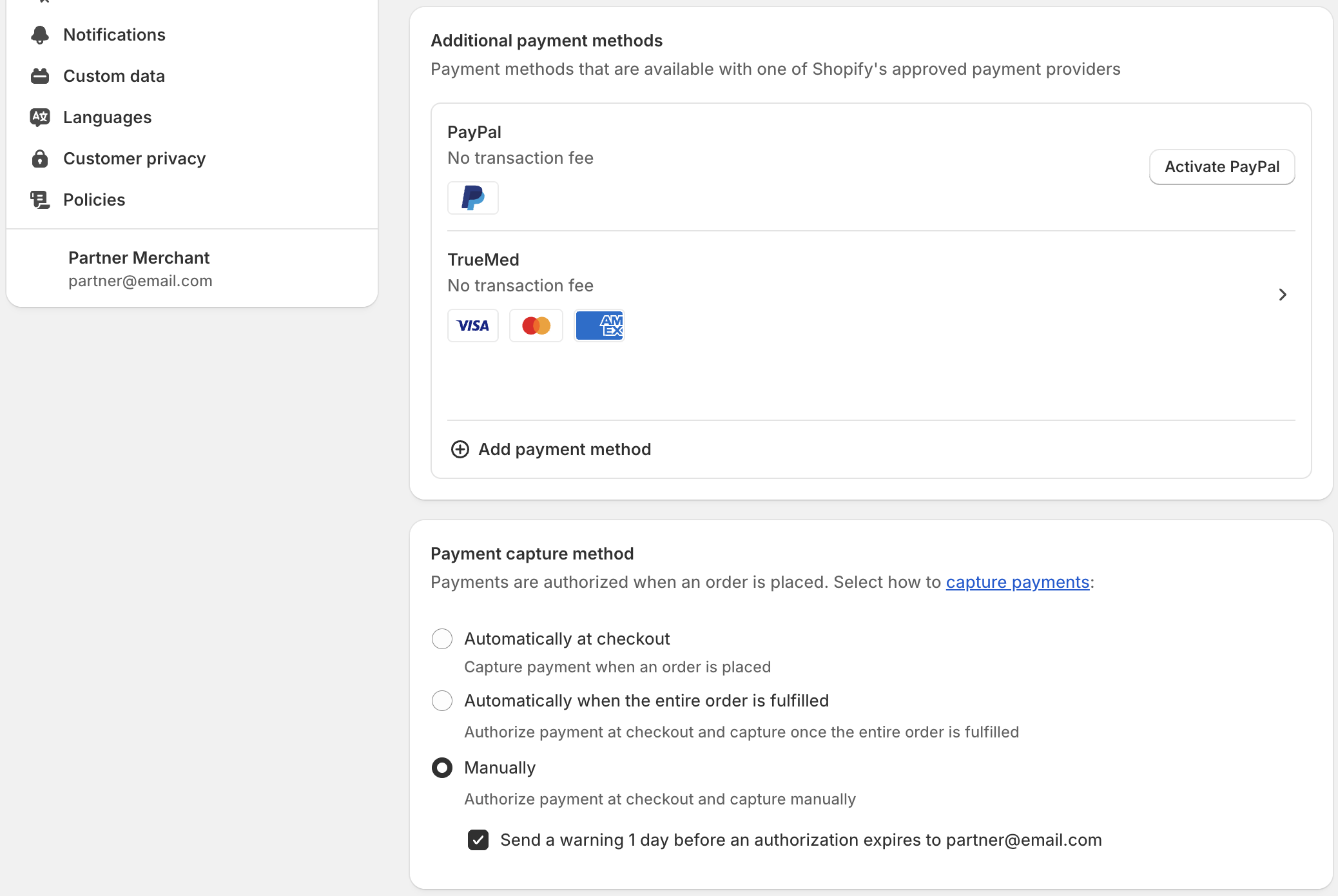Viewport: 1338px width, 896px height.
Task: Open the Languages settings page
Action: coord(107,117)
